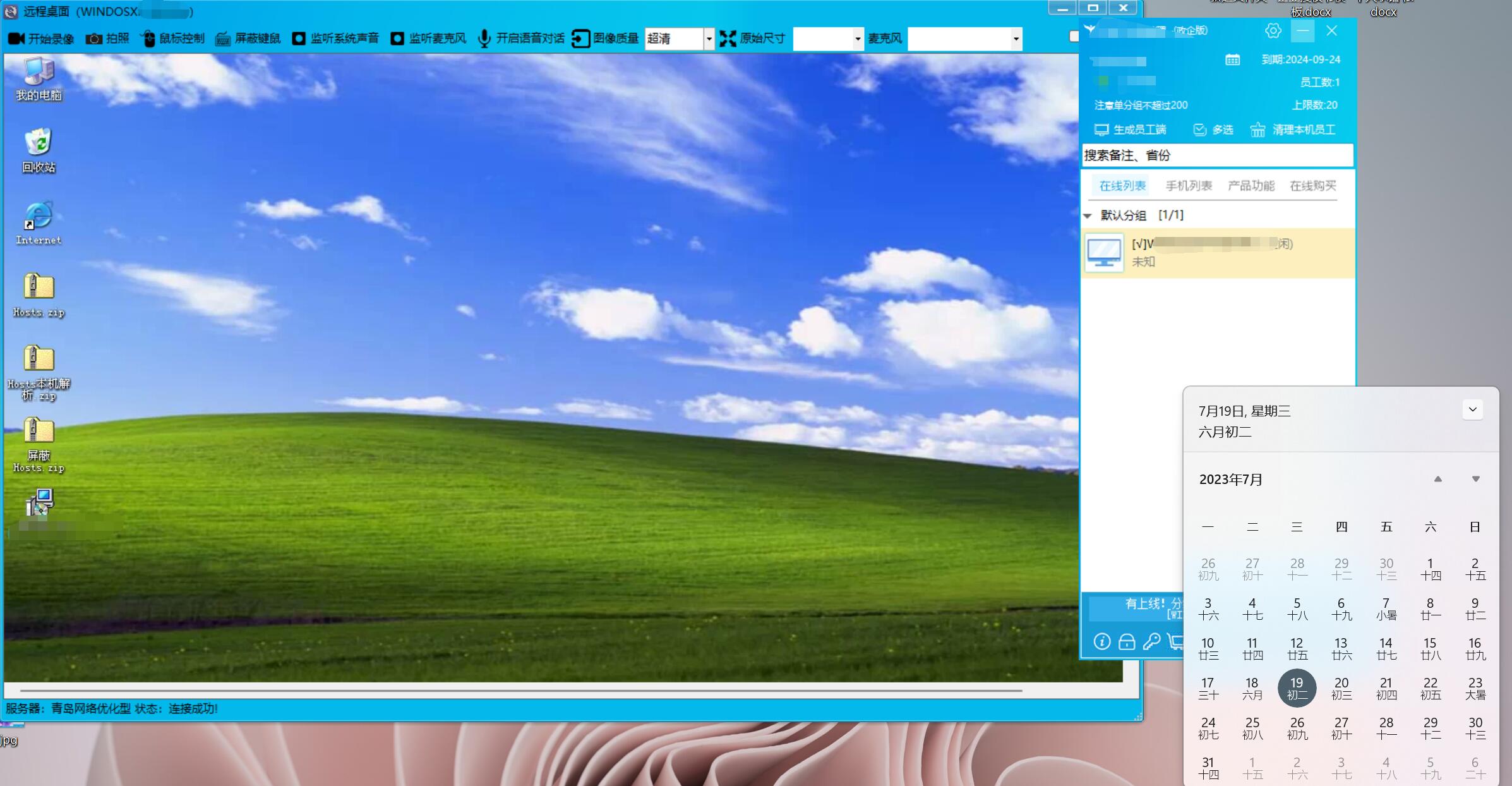
Task: Click the remote desktop horizontal scrollbar
Action: tap(521, 691)
